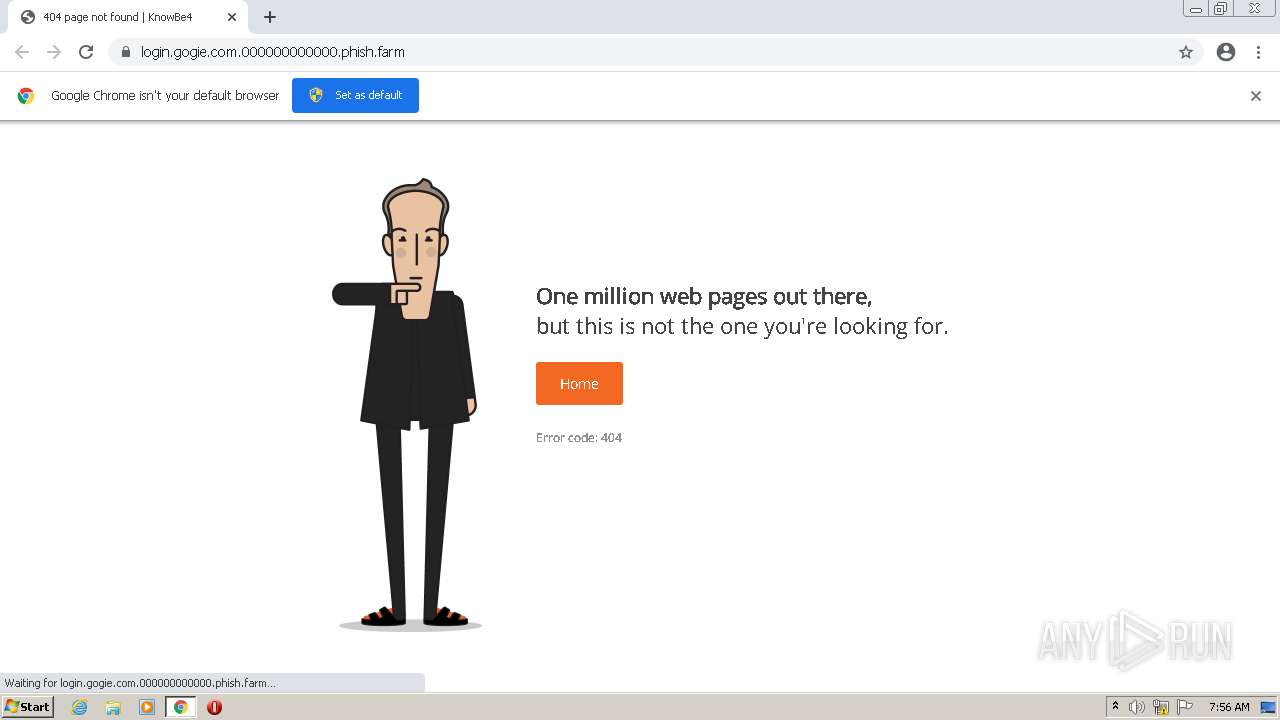Launch Internet Explorer from the taskbar

80,707
